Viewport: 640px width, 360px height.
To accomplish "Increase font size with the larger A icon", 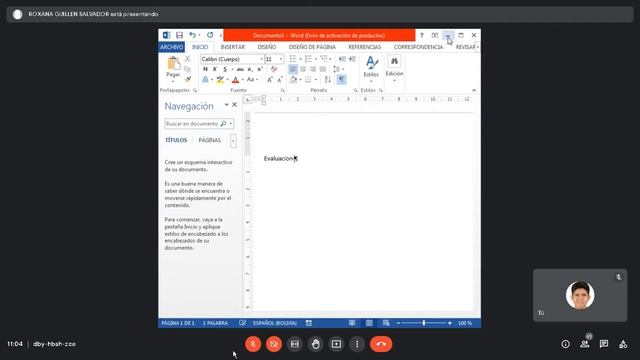I will [x=269, y=80].
